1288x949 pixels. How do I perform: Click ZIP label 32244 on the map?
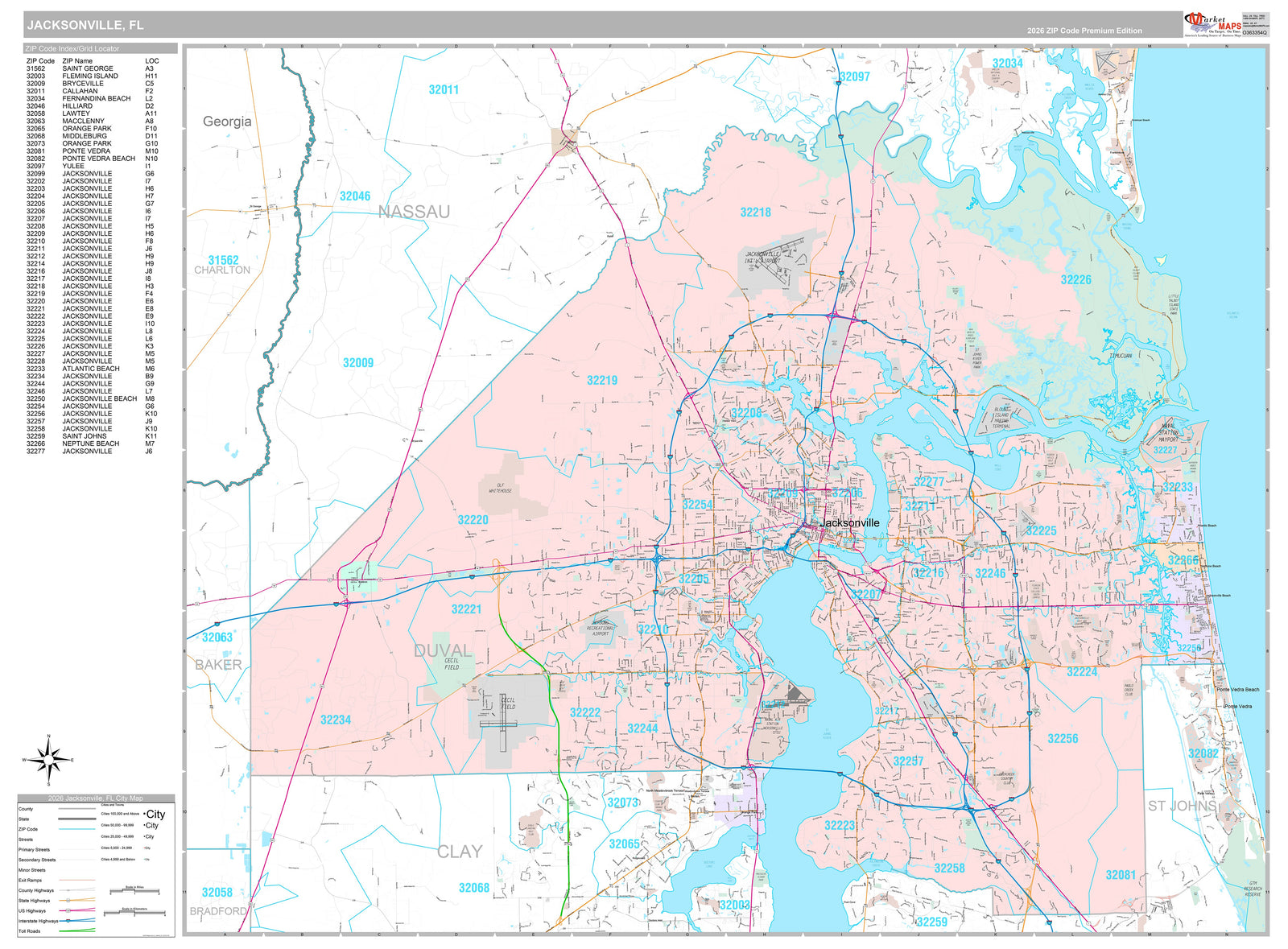point(642,728)
